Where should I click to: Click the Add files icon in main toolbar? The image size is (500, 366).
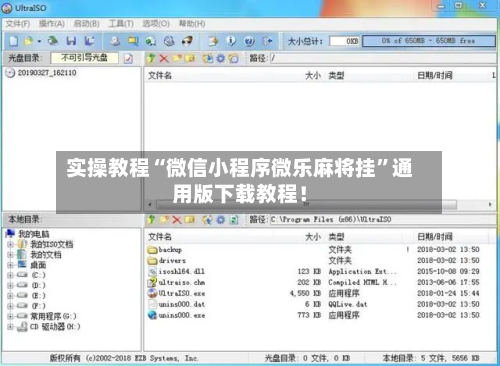point(213,41)
